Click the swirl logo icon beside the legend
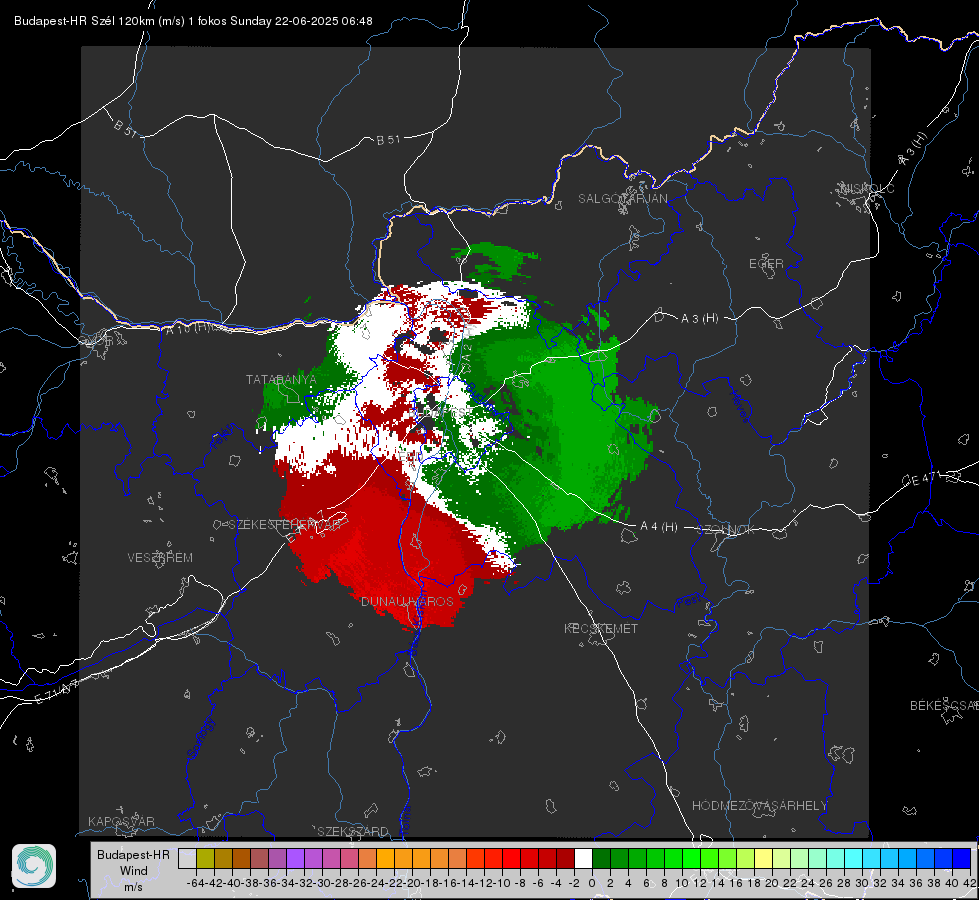Image resolution: width=979 pixels, height=900 pixels. 34,866
